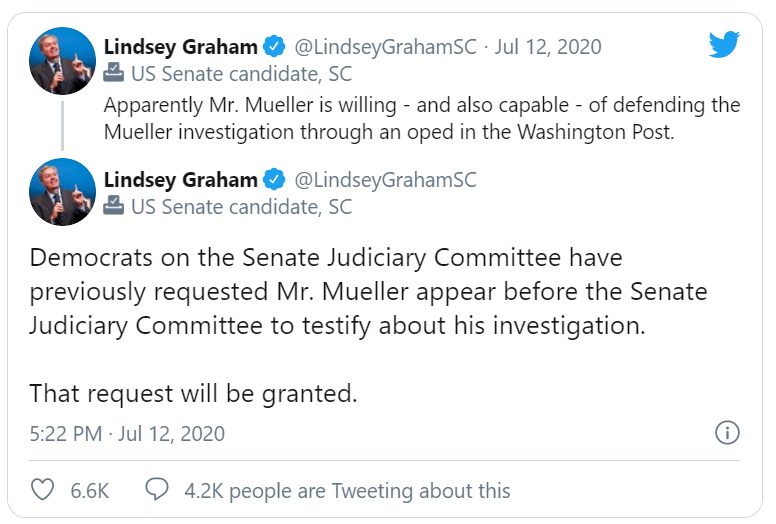Viewport: 776px width, 524px height.
Task: Like the tweet with the heart icon
Action: (x=43, y=490)
